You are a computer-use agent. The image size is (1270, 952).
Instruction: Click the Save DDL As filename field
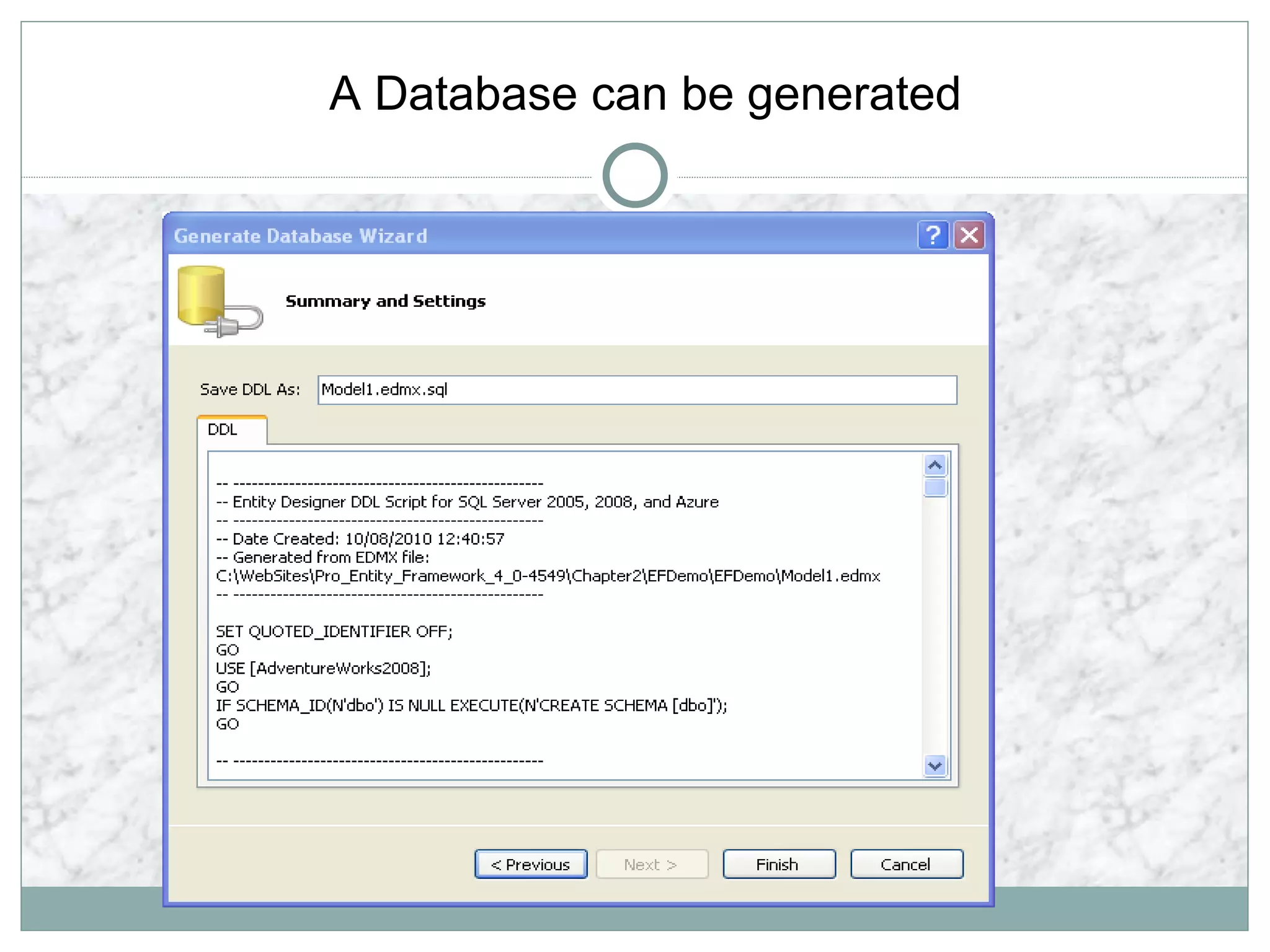coord(636,390)
